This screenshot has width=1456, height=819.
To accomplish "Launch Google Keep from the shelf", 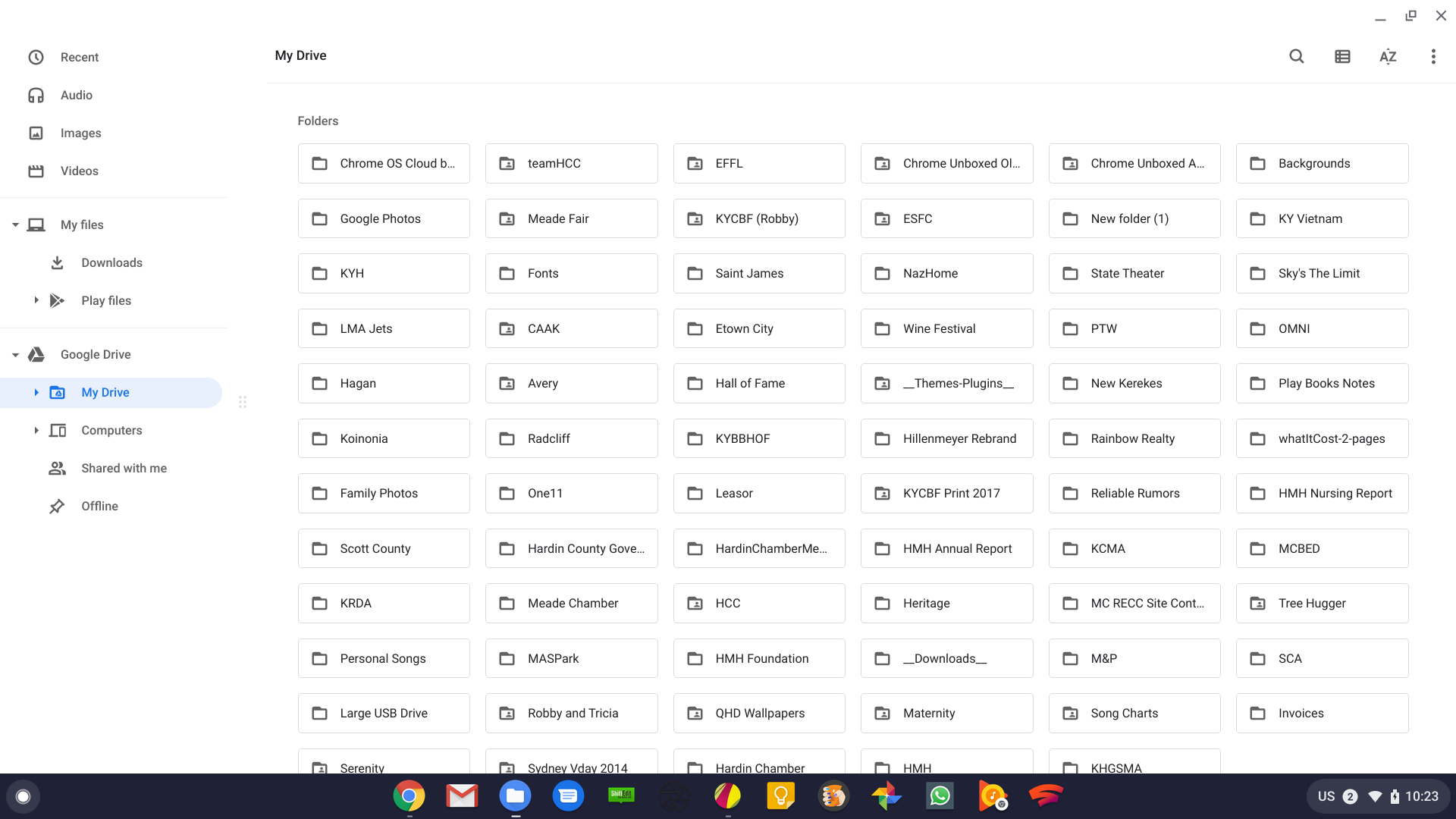I will click(x=780, y=795).
